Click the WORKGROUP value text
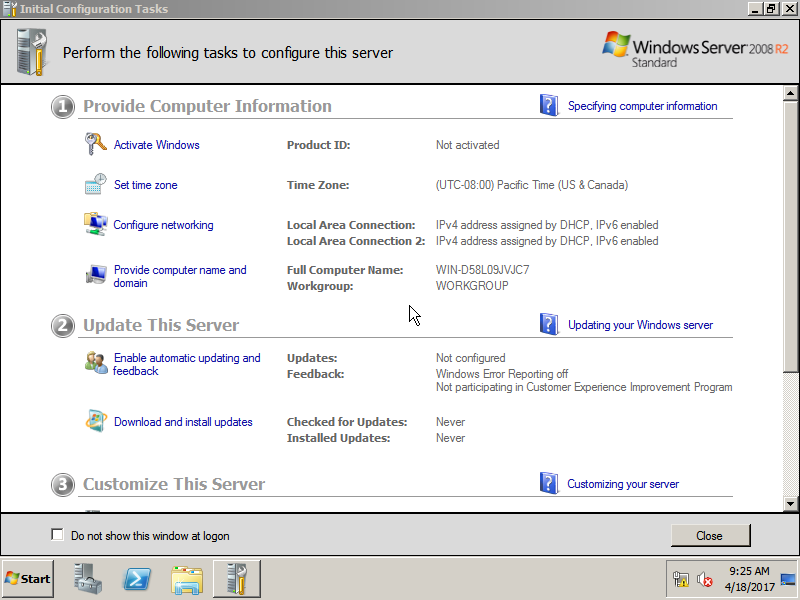800x600 pixels. pyautogui.click(x=472, y=286)
